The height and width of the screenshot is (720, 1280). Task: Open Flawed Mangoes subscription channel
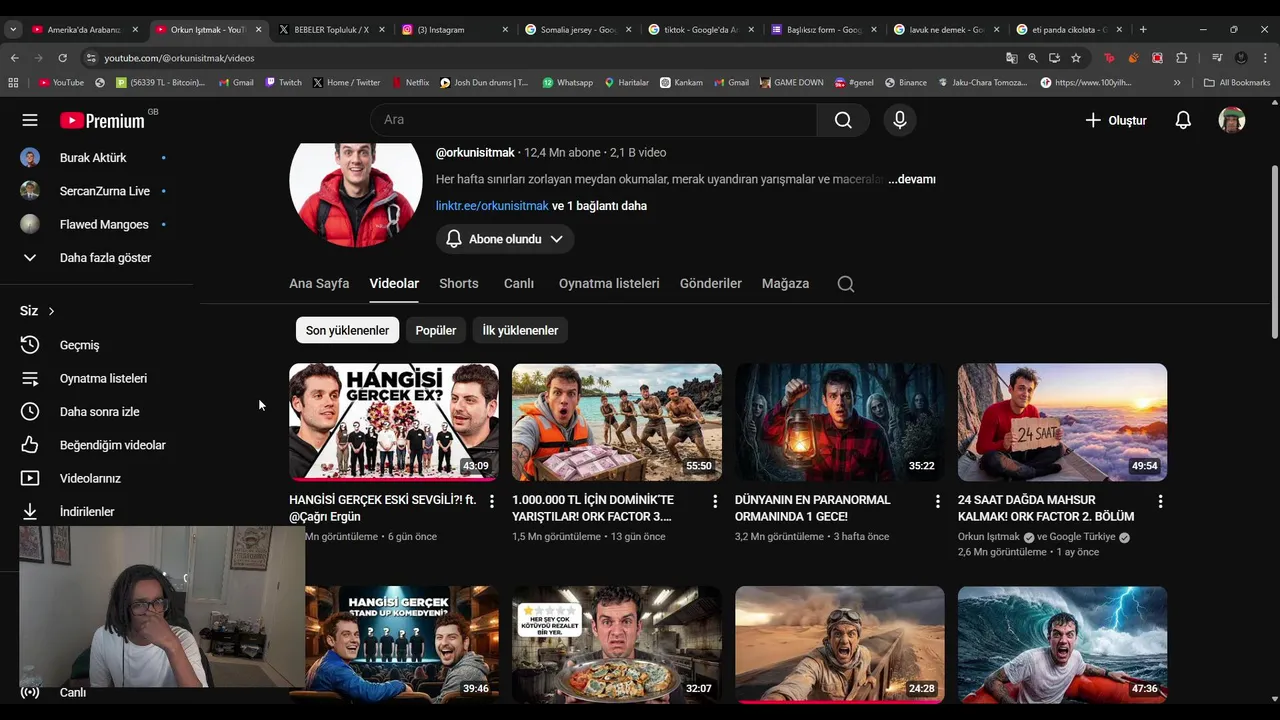click(x=104, y=225)
